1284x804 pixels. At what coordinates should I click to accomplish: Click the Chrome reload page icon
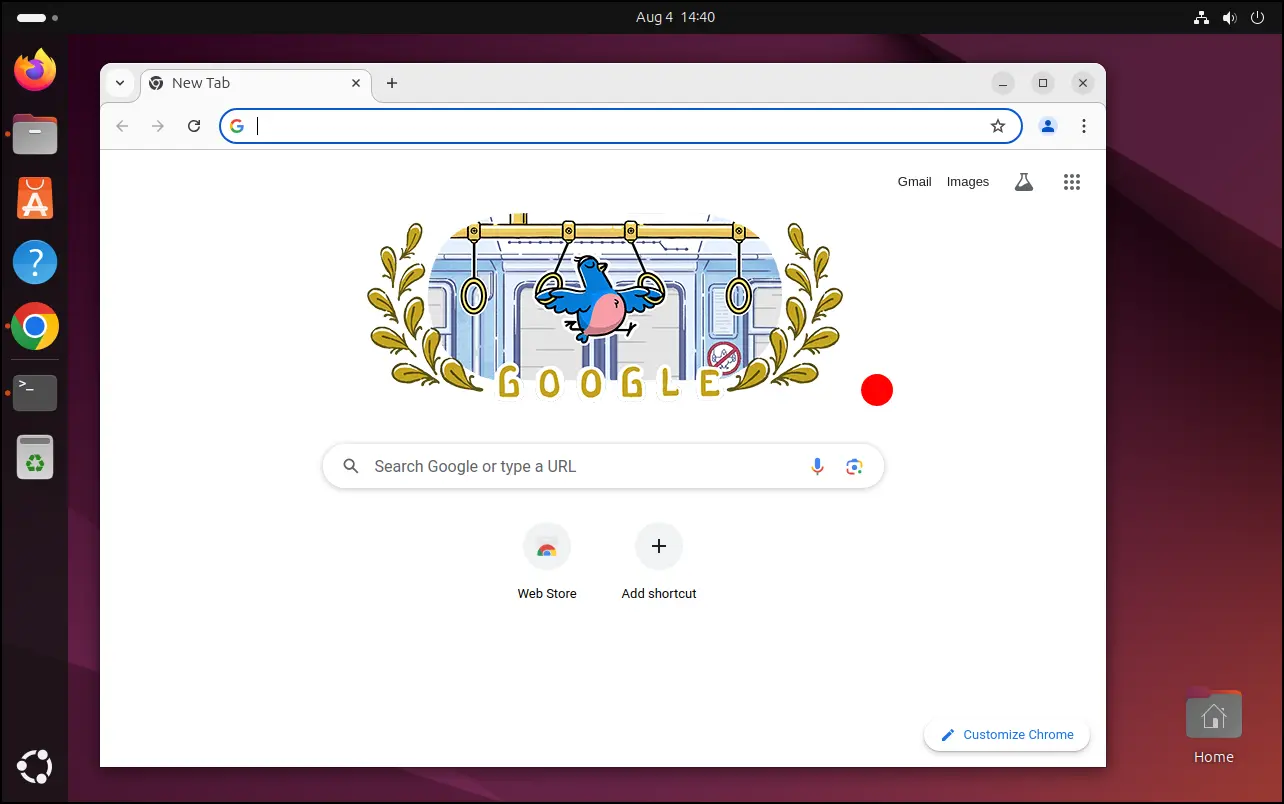(x=195, y=126)
